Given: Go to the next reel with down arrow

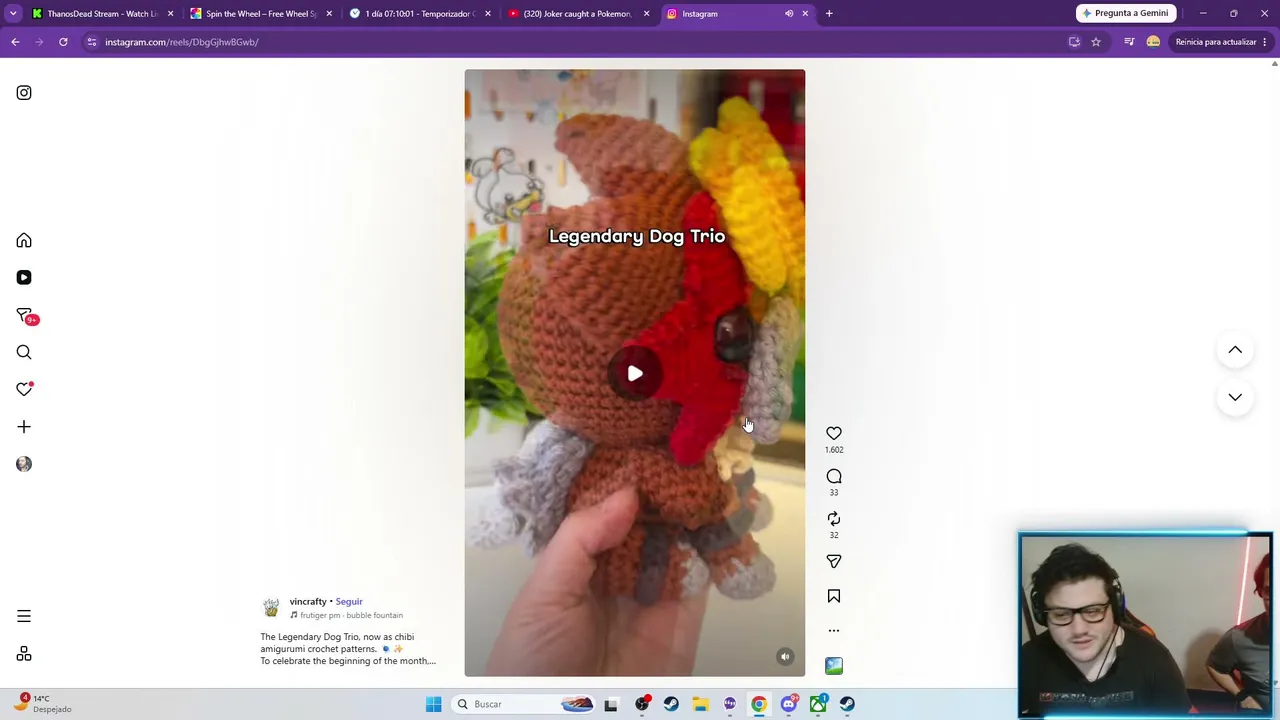Looking at the screenshot, I should tap(1235, 397).
